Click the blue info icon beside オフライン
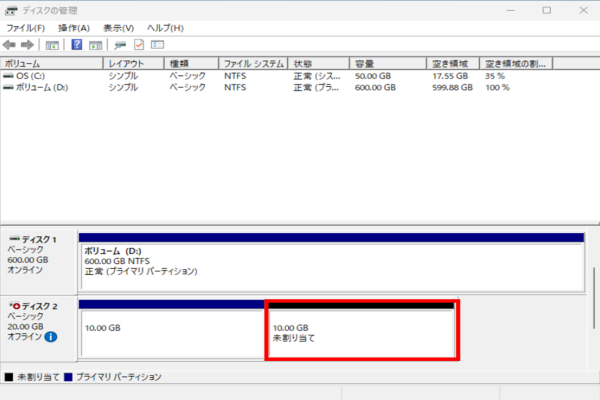The width and height of the screenshot is (600, 400). click(x=50, y=337)
